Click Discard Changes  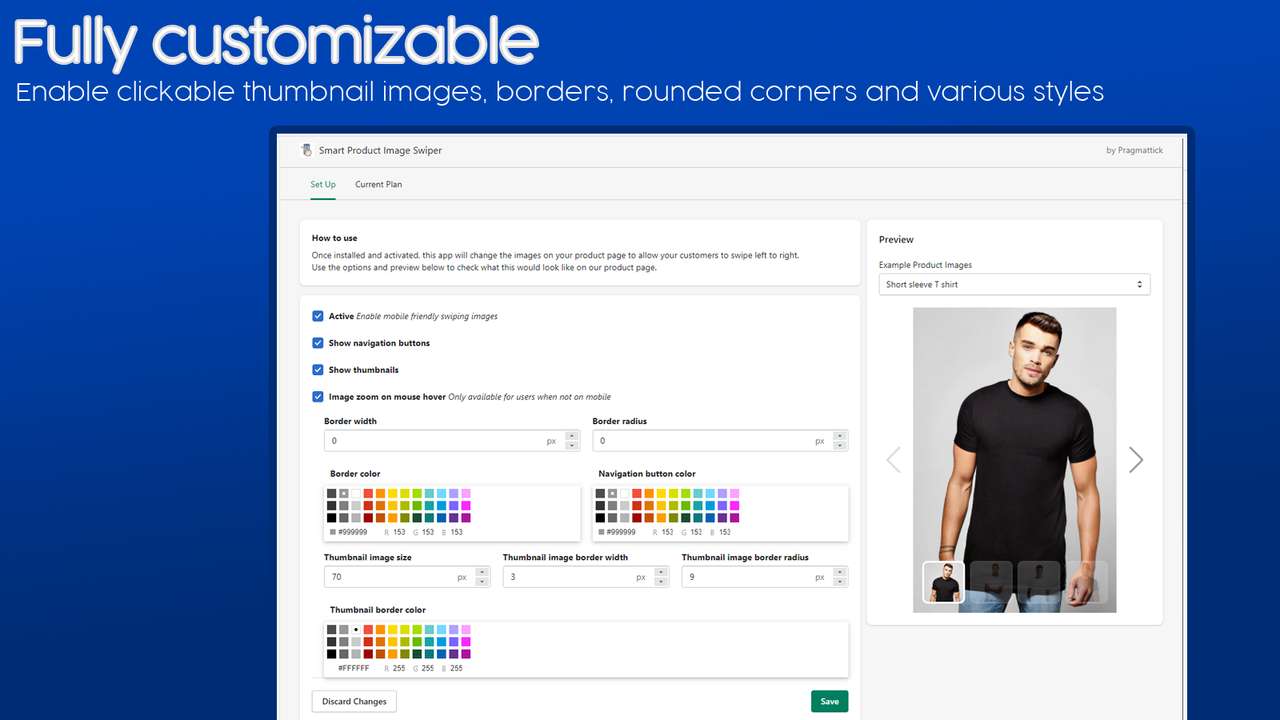pyautogui.click(x=353, y=701)
